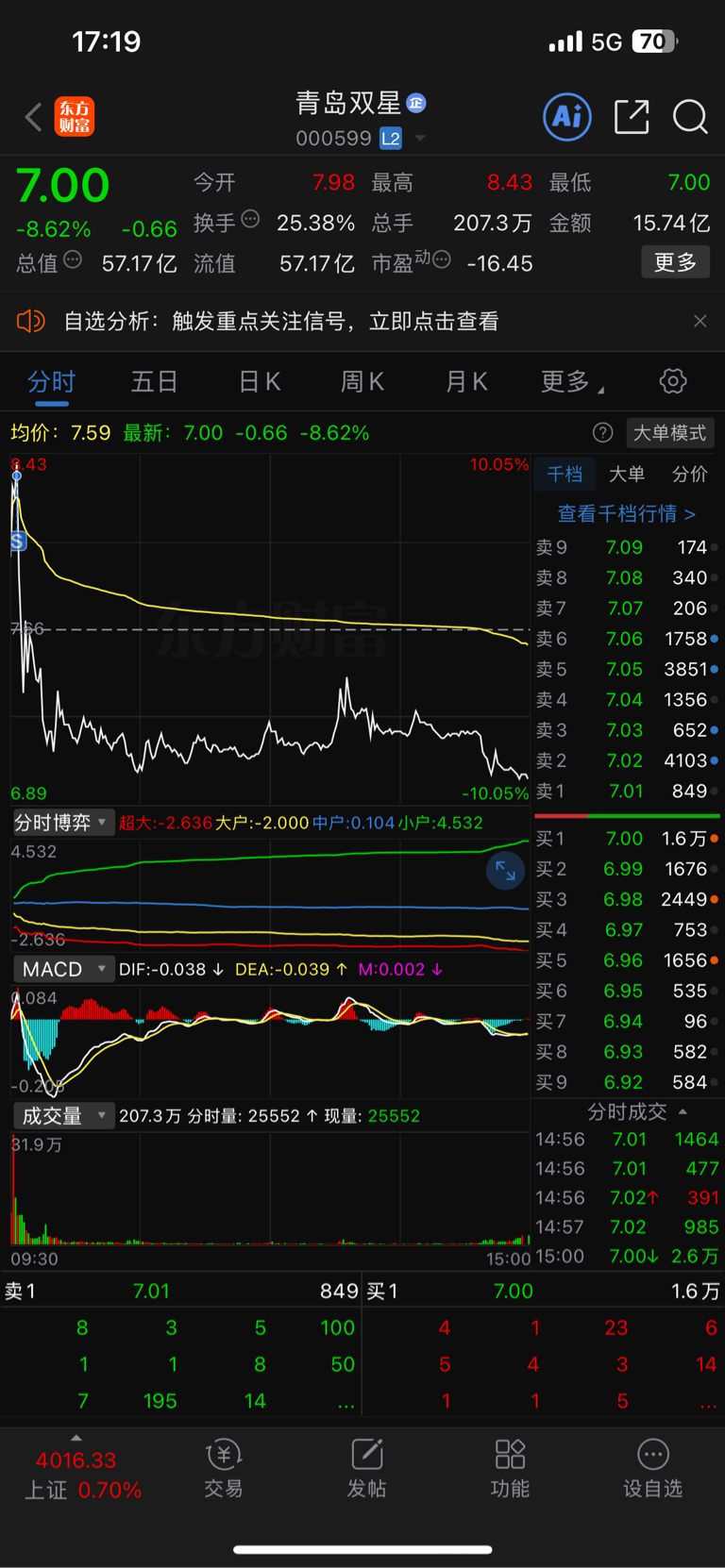Select the 卖9 7.09 order row
The width and height of the screenshot is (725, 1568).
pos(627,547)
